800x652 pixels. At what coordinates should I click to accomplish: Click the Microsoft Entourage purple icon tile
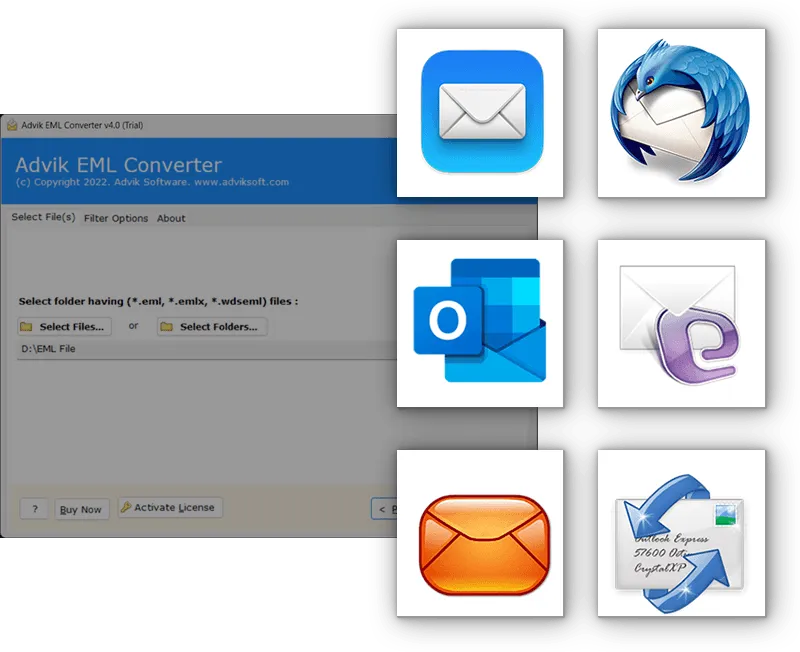pyautogui.click(x=681, y=323)
